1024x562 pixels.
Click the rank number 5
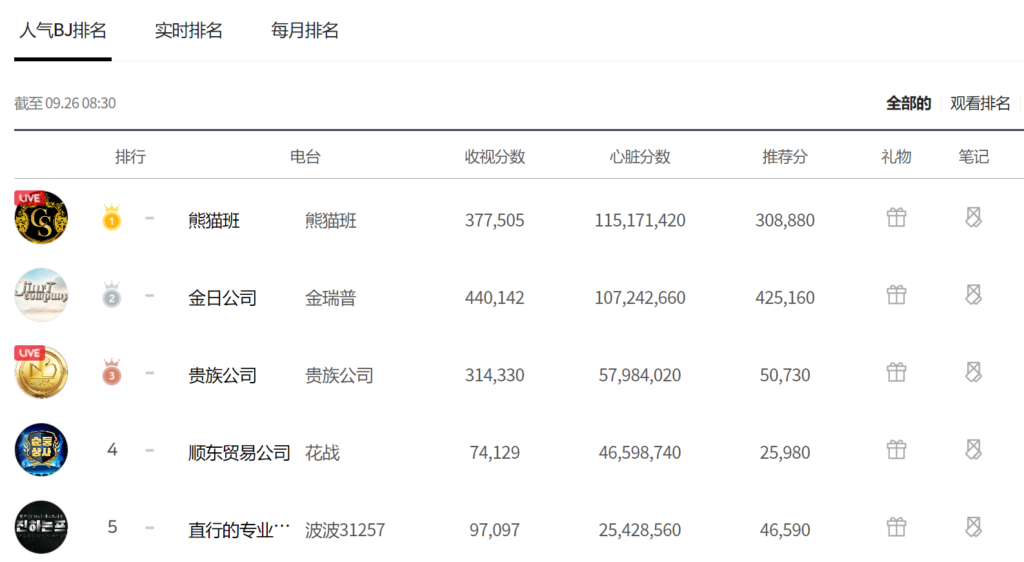(112, 527)
